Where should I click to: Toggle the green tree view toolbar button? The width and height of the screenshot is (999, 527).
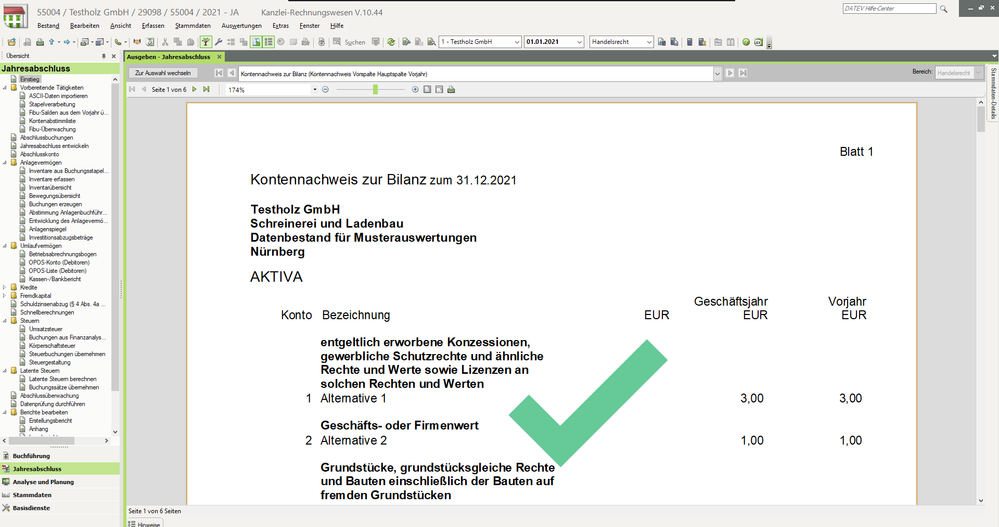point(206,42)
